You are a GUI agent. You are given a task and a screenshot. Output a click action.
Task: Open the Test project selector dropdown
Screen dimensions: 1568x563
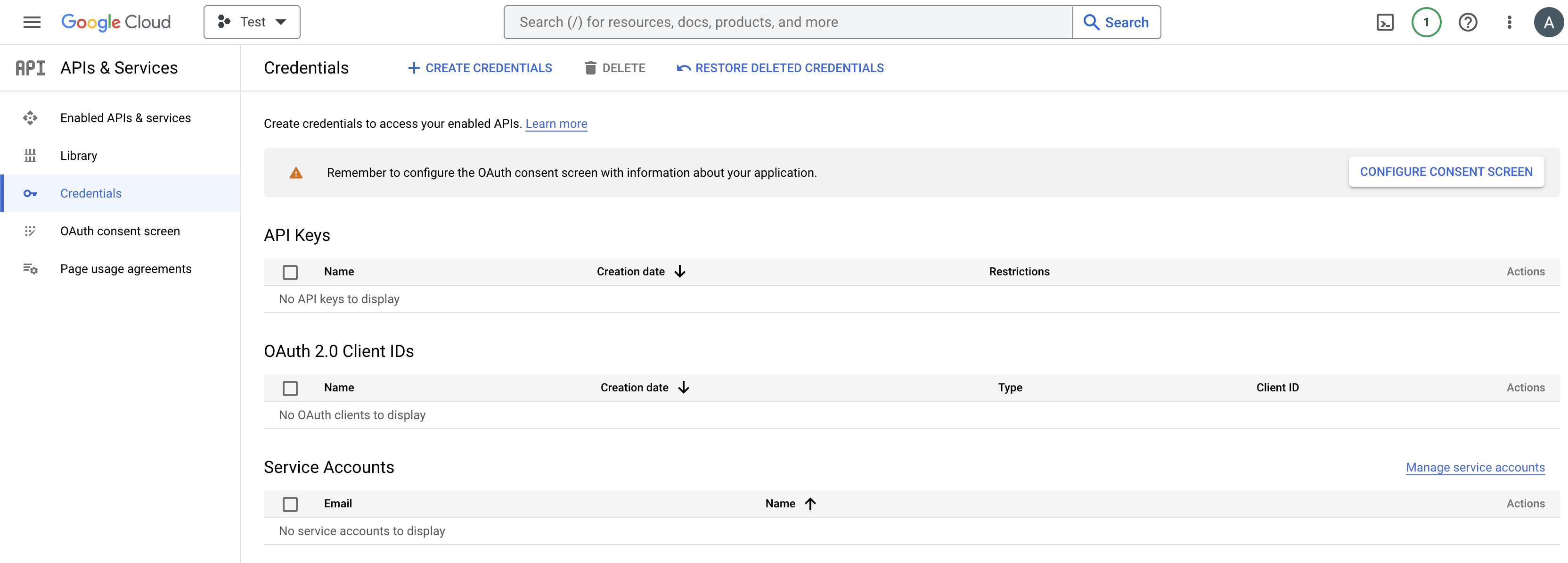(x=252, y=23)
